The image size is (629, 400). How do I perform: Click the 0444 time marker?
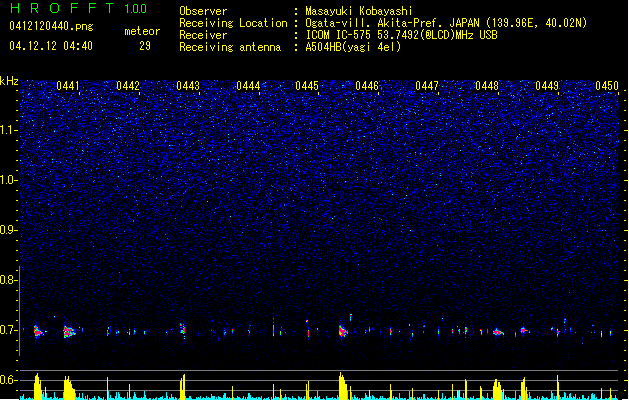[248, 86]
